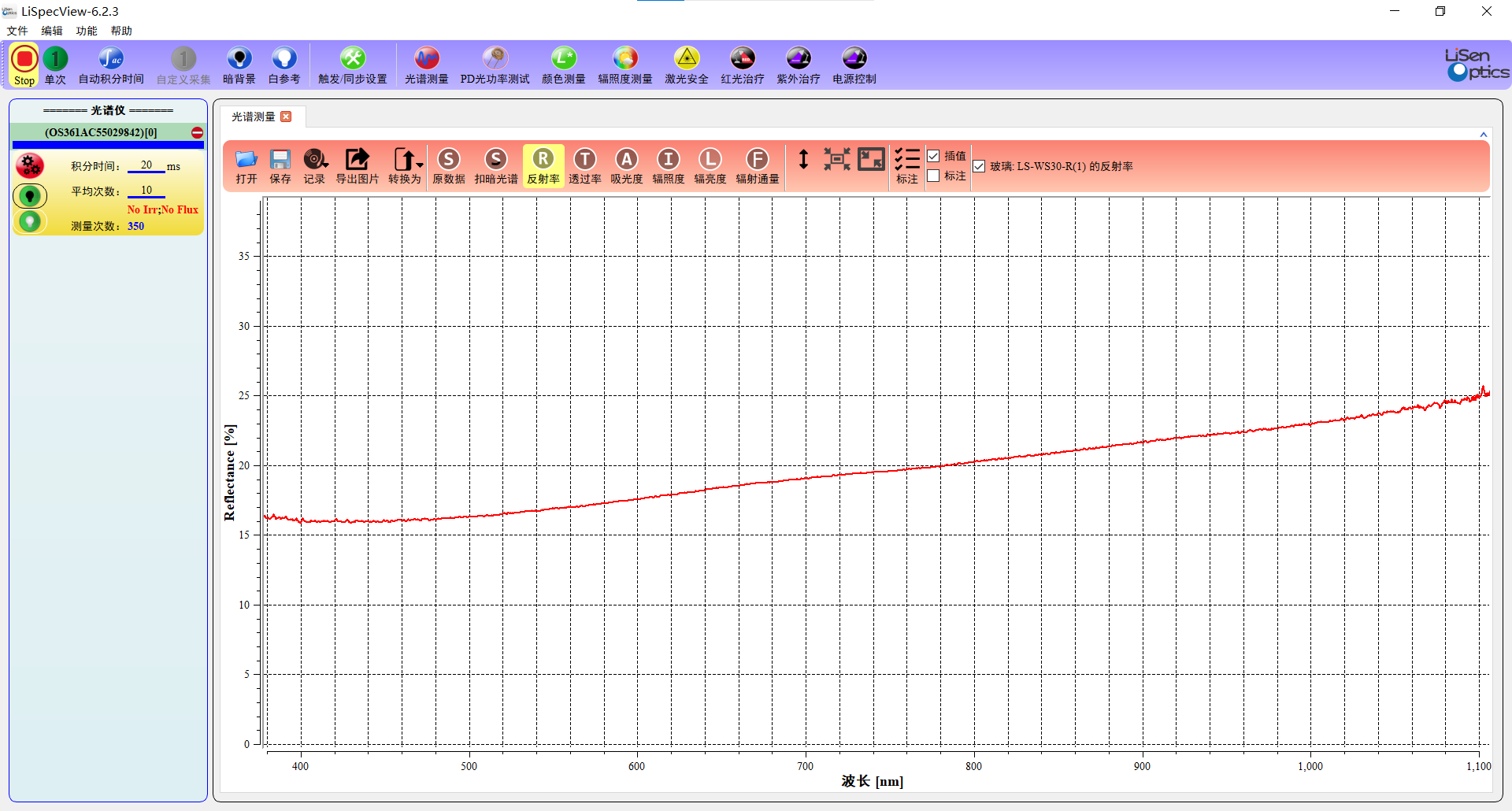Image resolution: width=1512 pixels, height=811 pixels.
Task: Collapse the toolbar using the top-right chevron
Action: coord(1483,135)
